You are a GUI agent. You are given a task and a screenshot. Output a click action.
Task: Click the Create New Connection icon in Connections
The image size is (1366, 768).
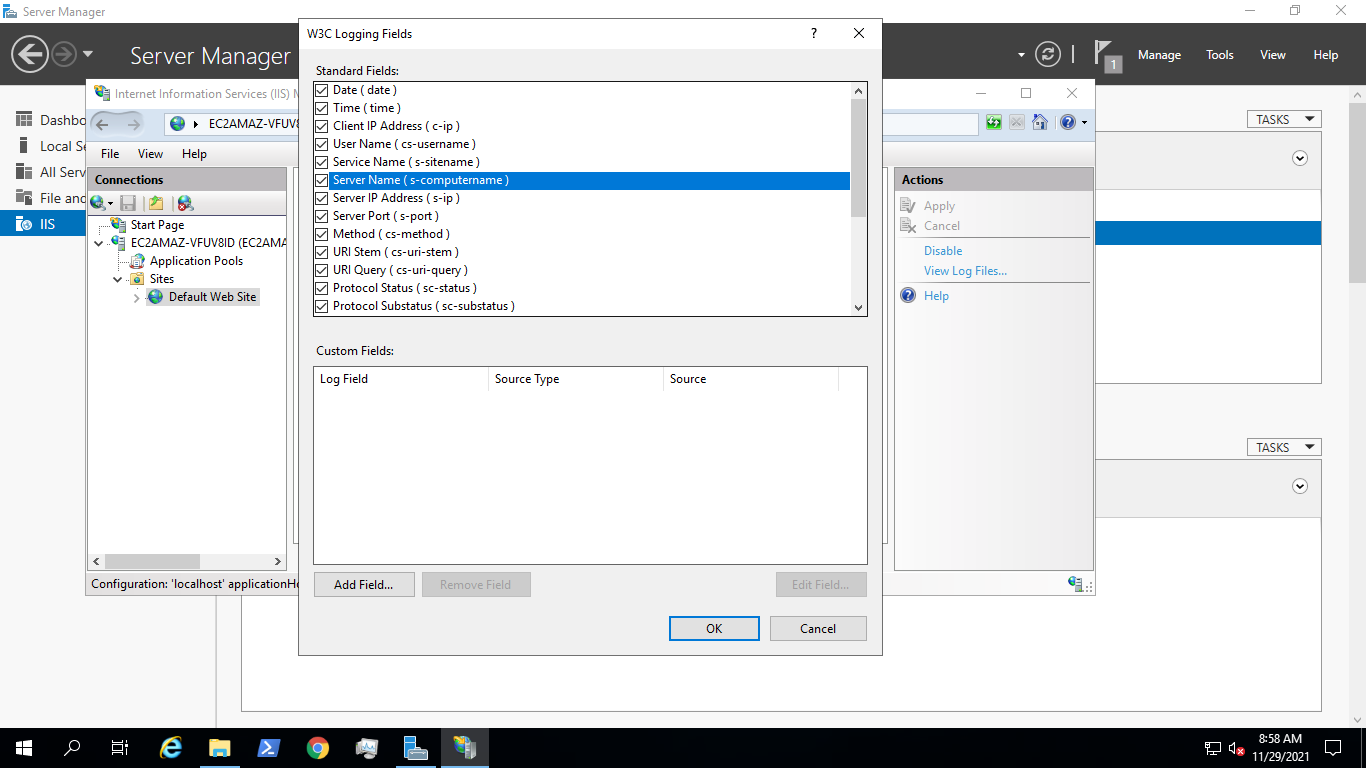pos(97,203)
